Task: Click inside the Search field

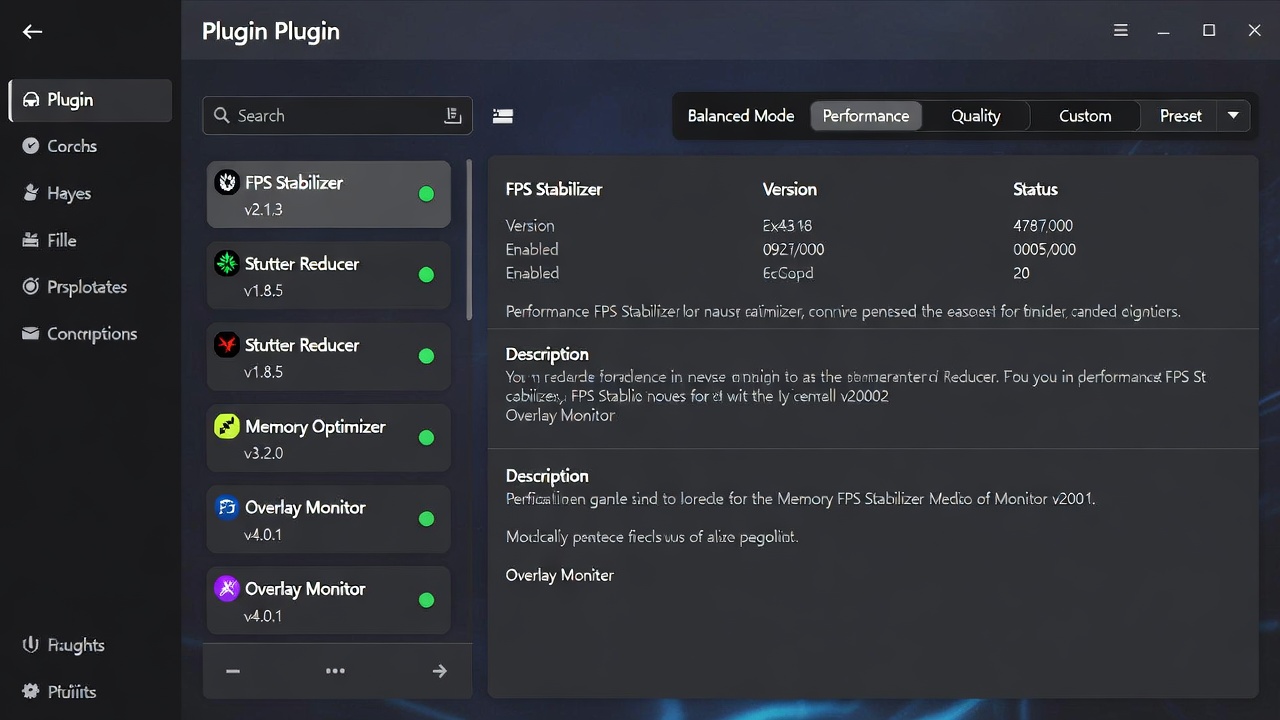Action: pos(337,116)
